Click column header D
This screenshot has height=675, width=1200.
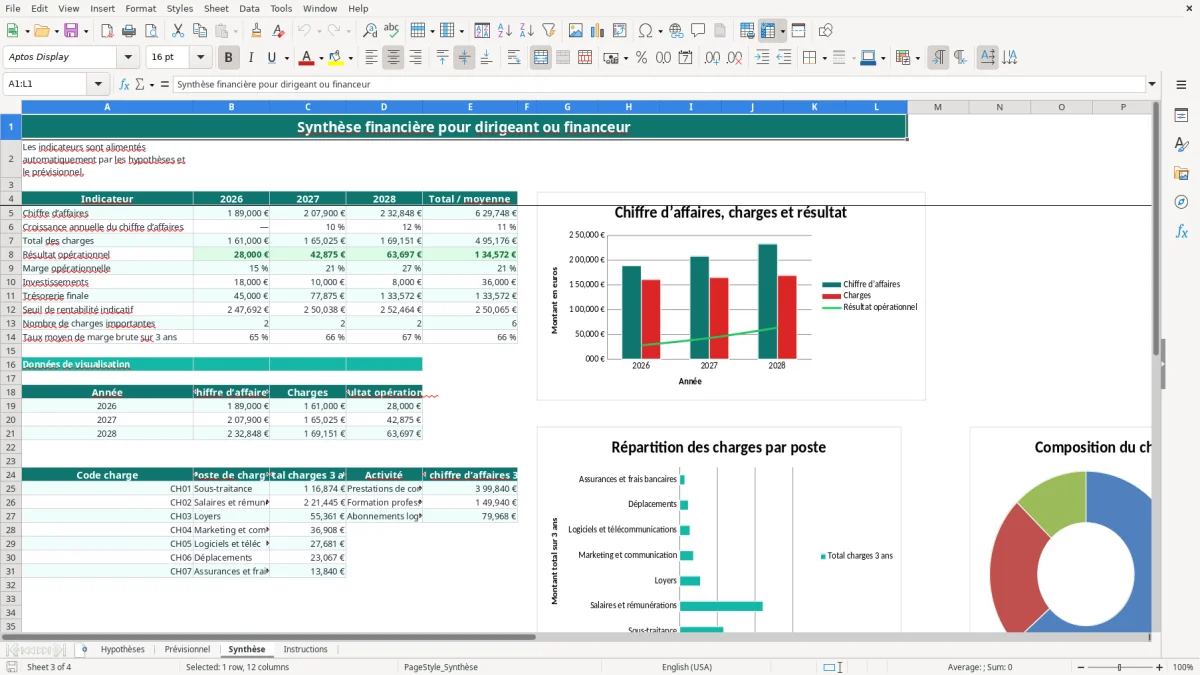[x=384, y=107]
